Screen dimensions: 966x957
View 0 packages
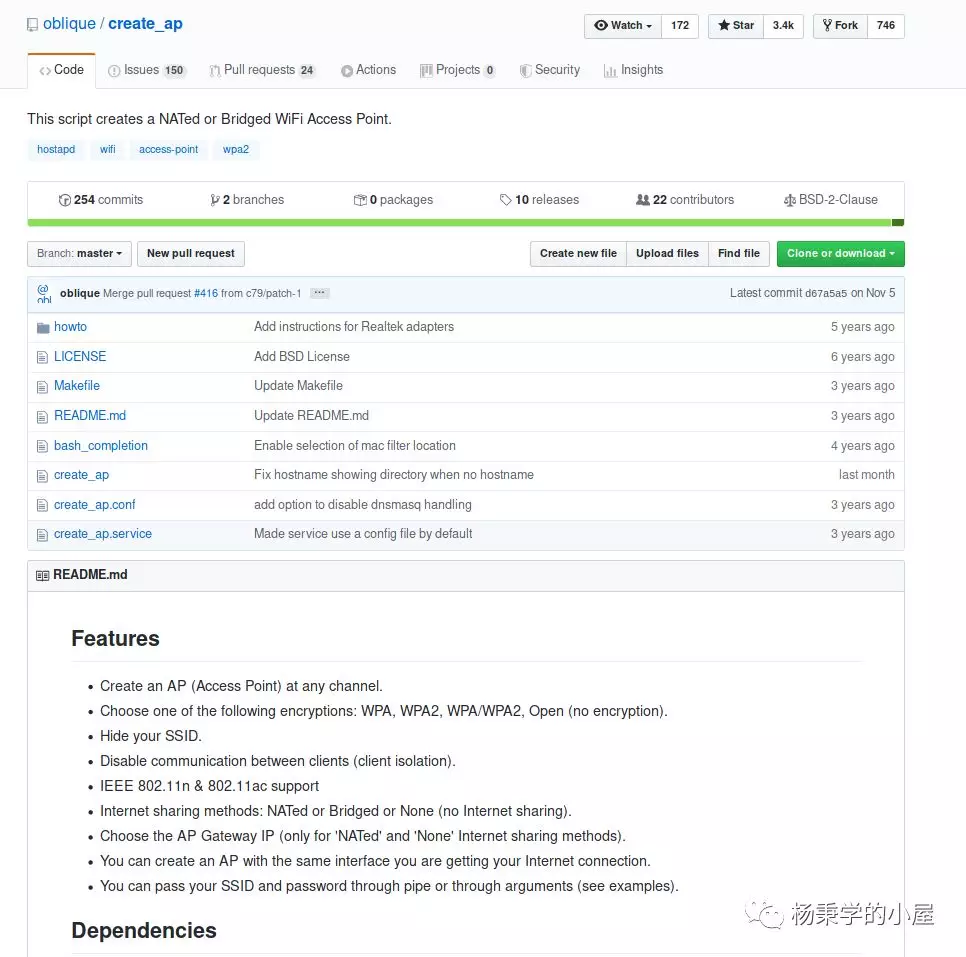tap(393, 200)
